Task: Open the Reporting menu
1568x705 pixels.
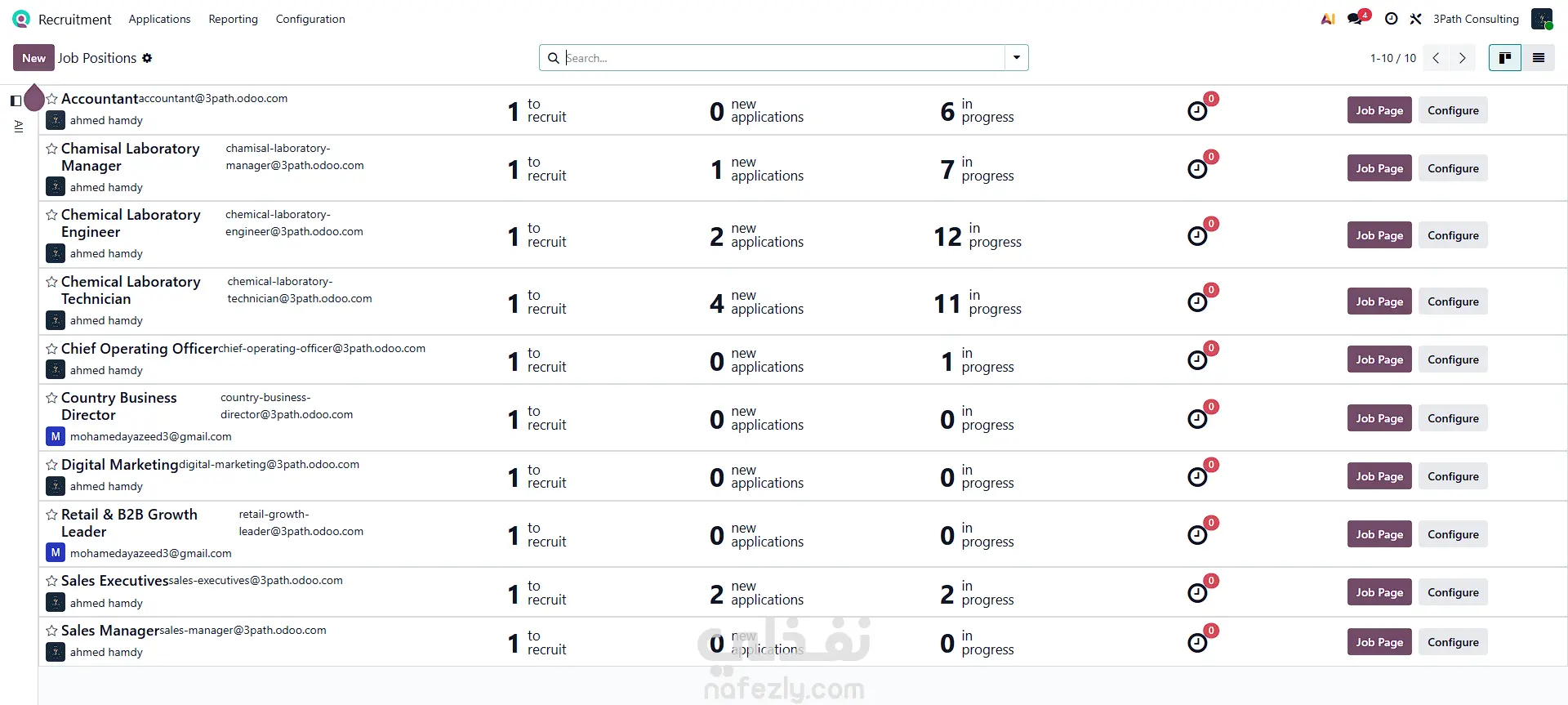Action: 233,19
